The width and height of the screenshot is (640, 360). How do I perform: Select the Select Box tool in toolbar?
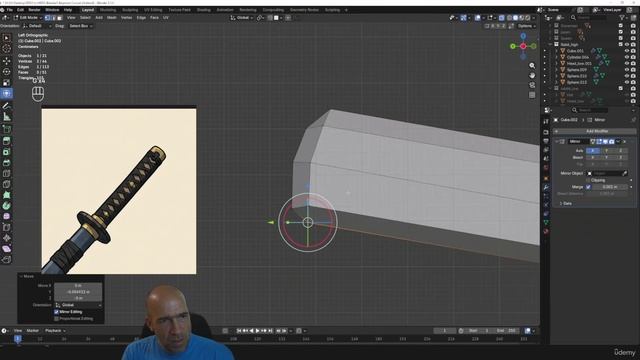coord(7,38)
